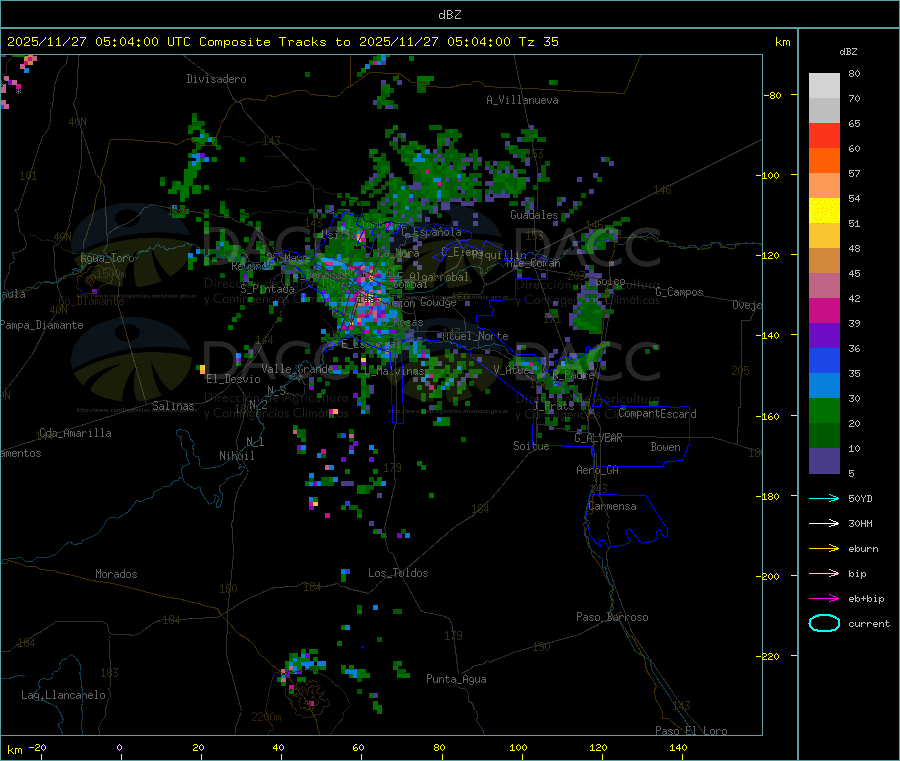This screenshot has width=900, height=761.
Task: Click the yellow 51-54 dBZ color band
Action: (824, 211)
